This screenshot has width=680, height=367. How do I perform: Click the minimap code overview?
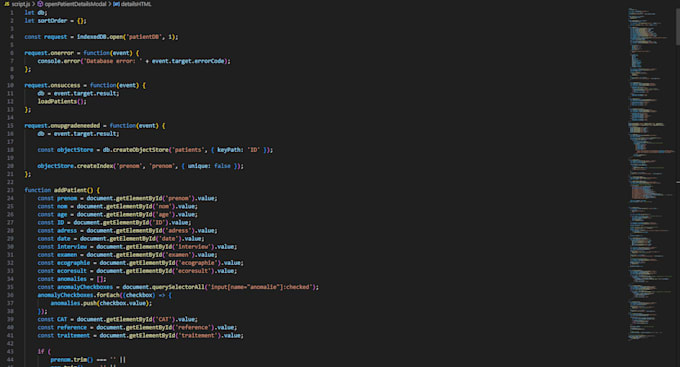[650, 174]
